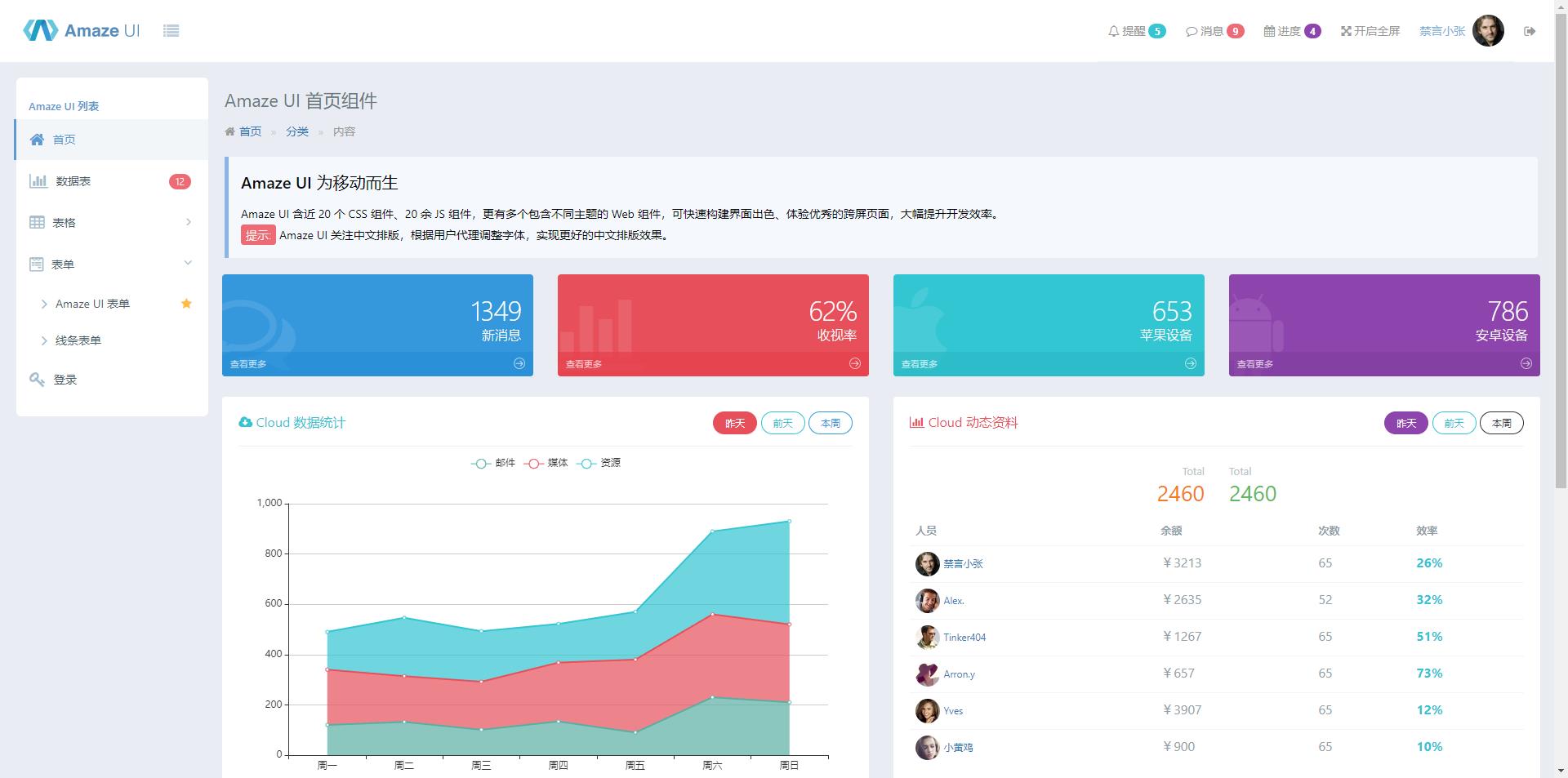
Task: Click 禁言小张 name in table
Action: (x=963, y=564)
